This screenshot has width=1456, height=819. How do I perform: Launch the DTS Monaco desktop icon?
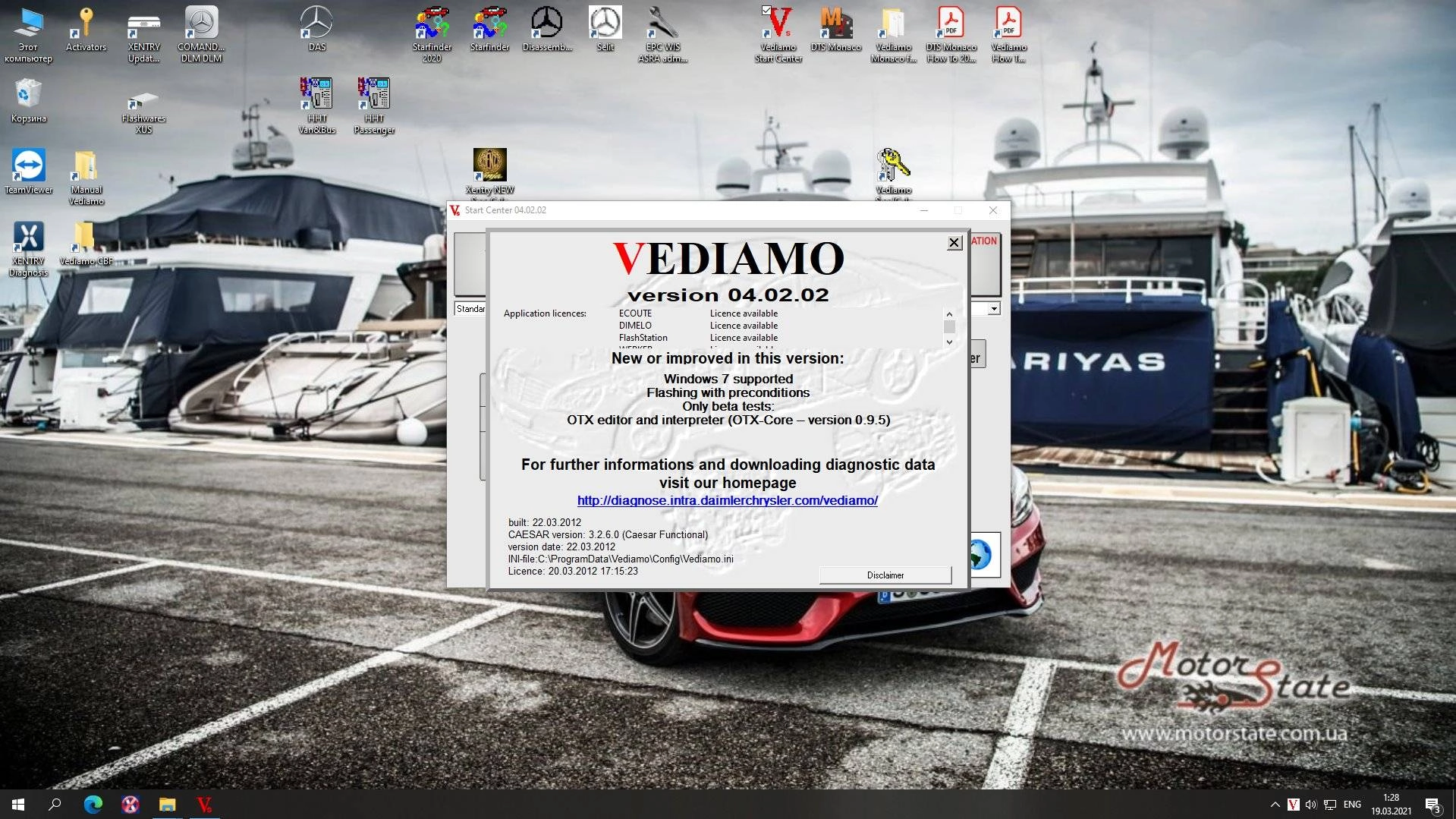pyautogui.click(x=835, y=30)
